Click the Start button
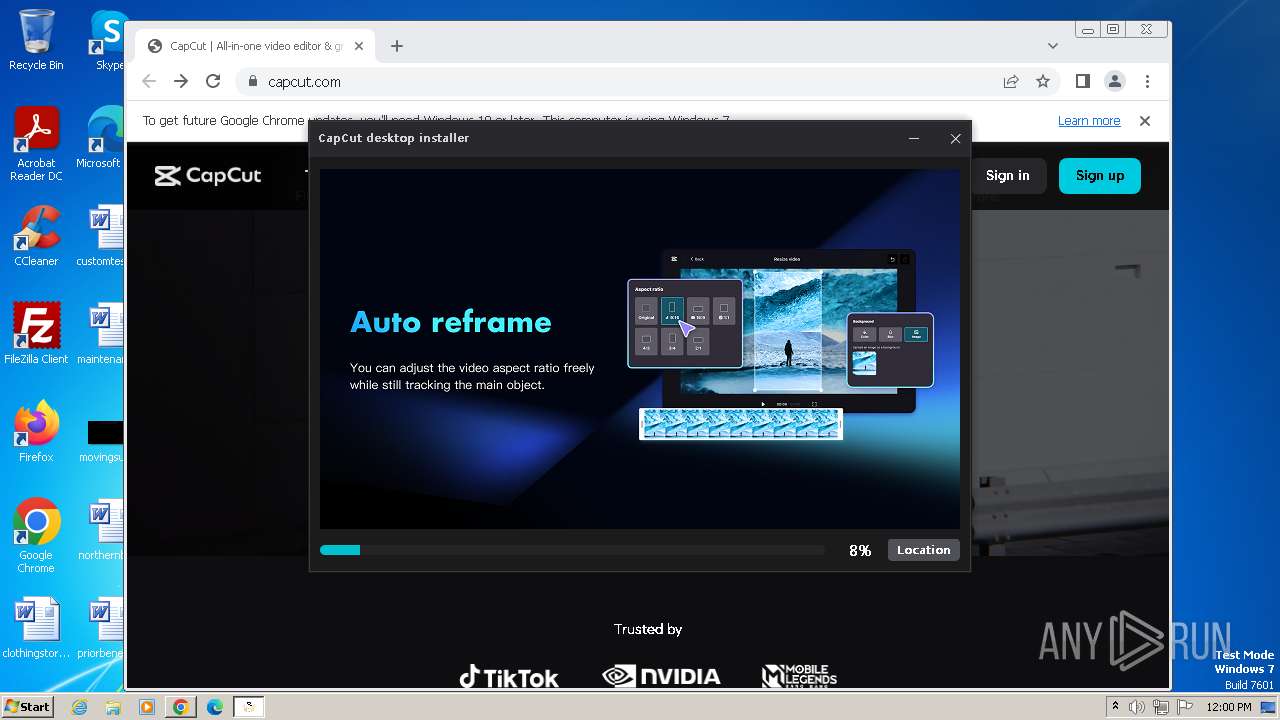 pos(28,707)
